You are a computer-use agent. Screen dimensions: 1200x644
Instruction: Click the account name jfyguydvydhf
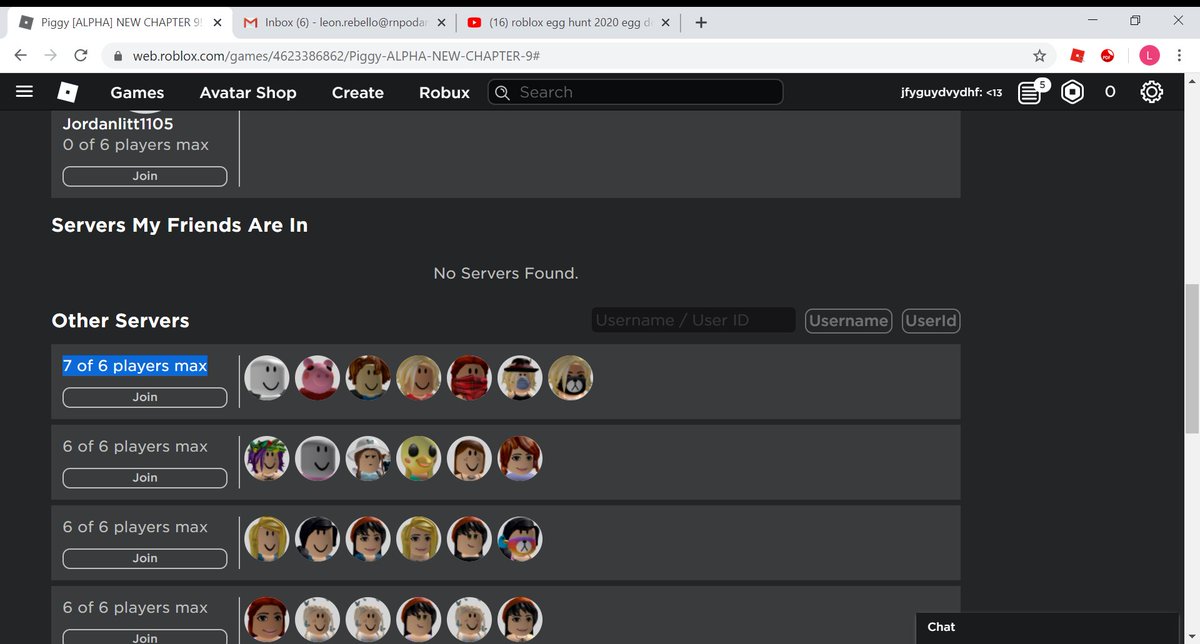pos(951,92)
